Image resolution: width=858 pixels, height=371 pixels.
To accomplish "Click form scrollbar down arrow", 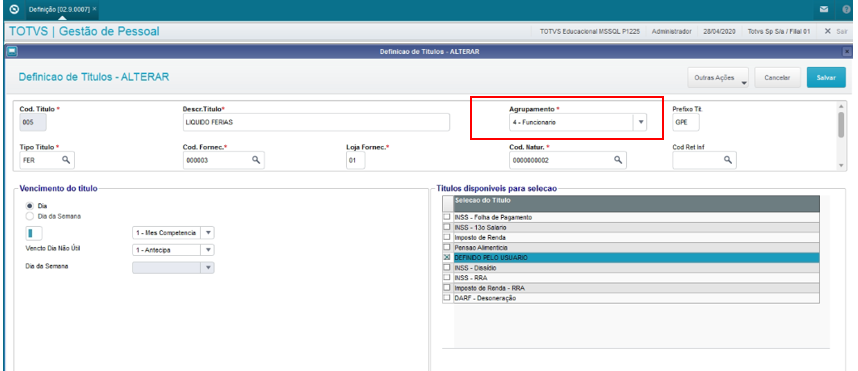I will tap(842, 165).
